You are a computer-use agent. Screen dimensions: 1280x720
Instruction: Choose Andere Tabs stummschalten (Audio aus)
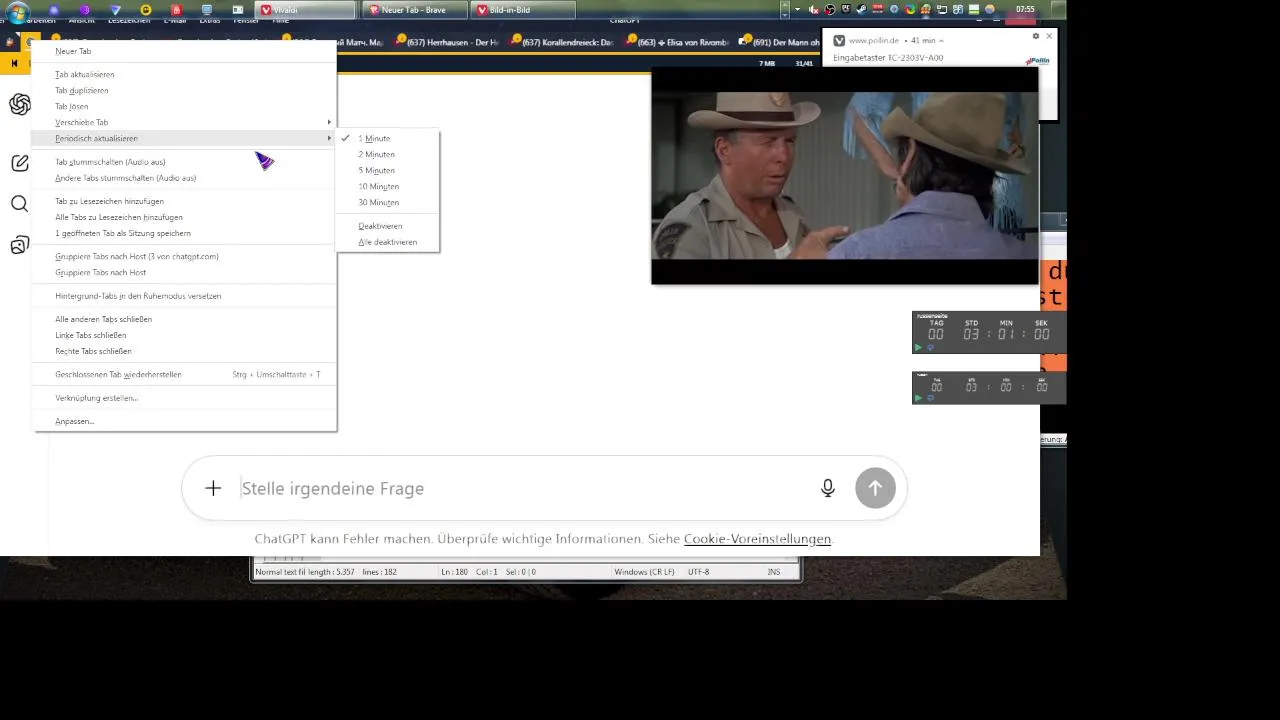(185, 178)
